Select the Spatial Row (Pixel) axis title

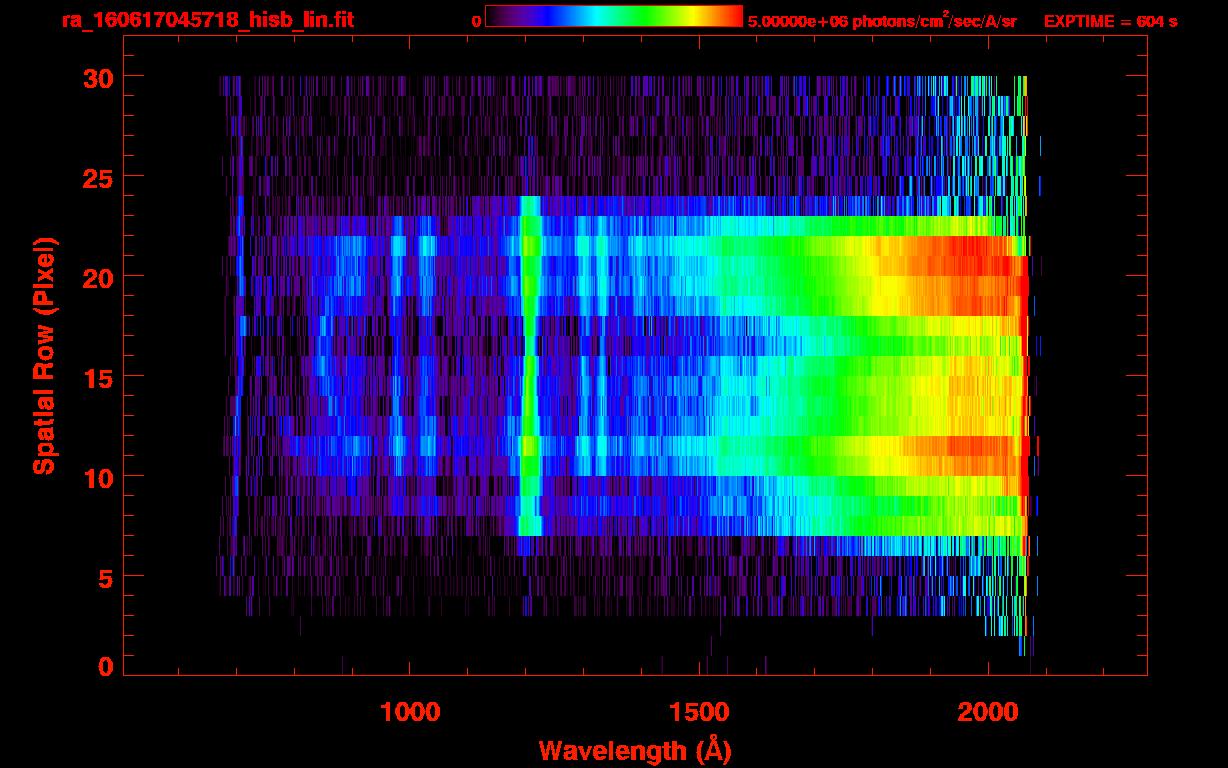click(x=44, y=356)
